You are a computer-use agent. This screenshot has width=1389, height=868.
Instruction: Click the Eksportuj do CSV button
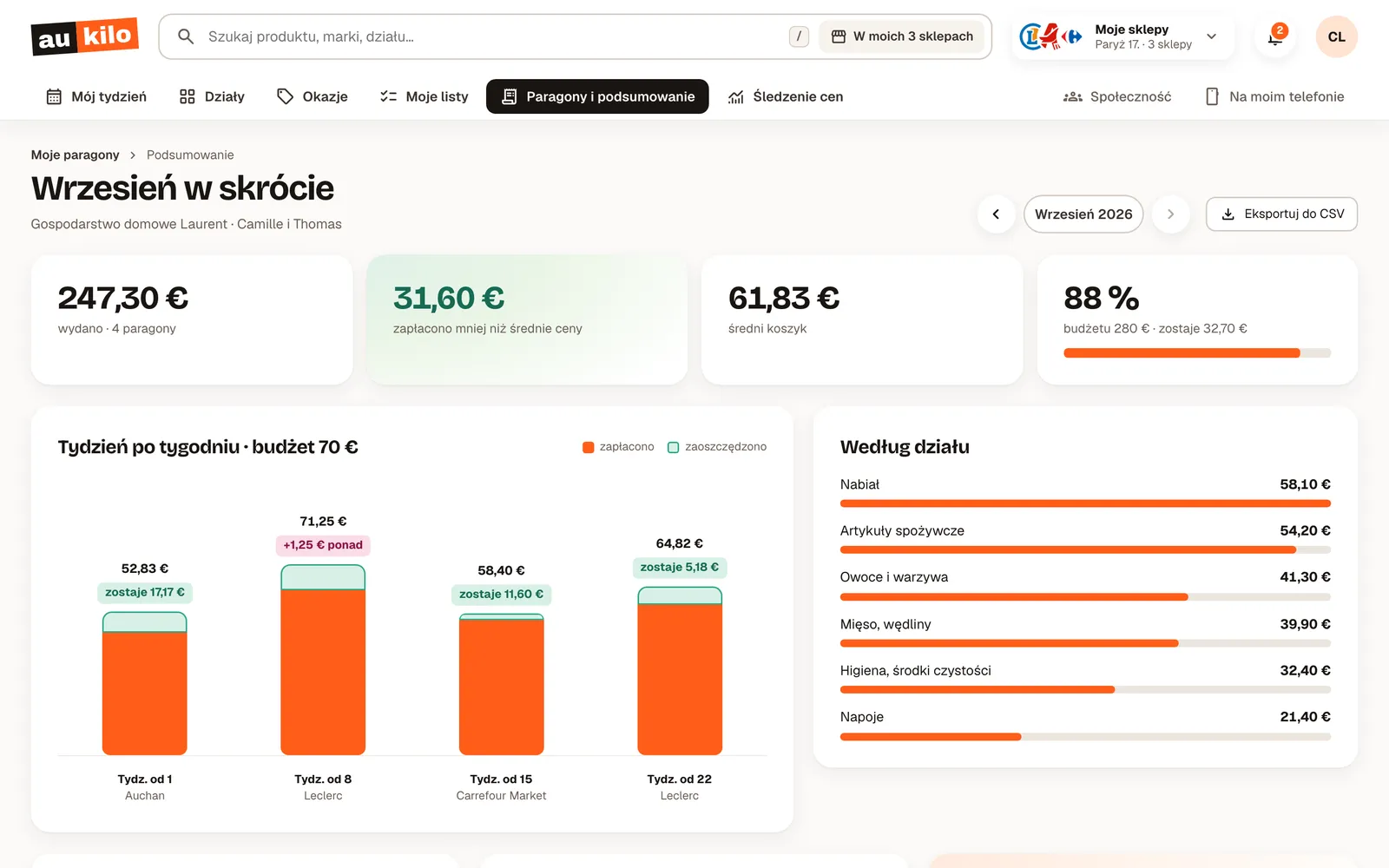pos(1281,214)
